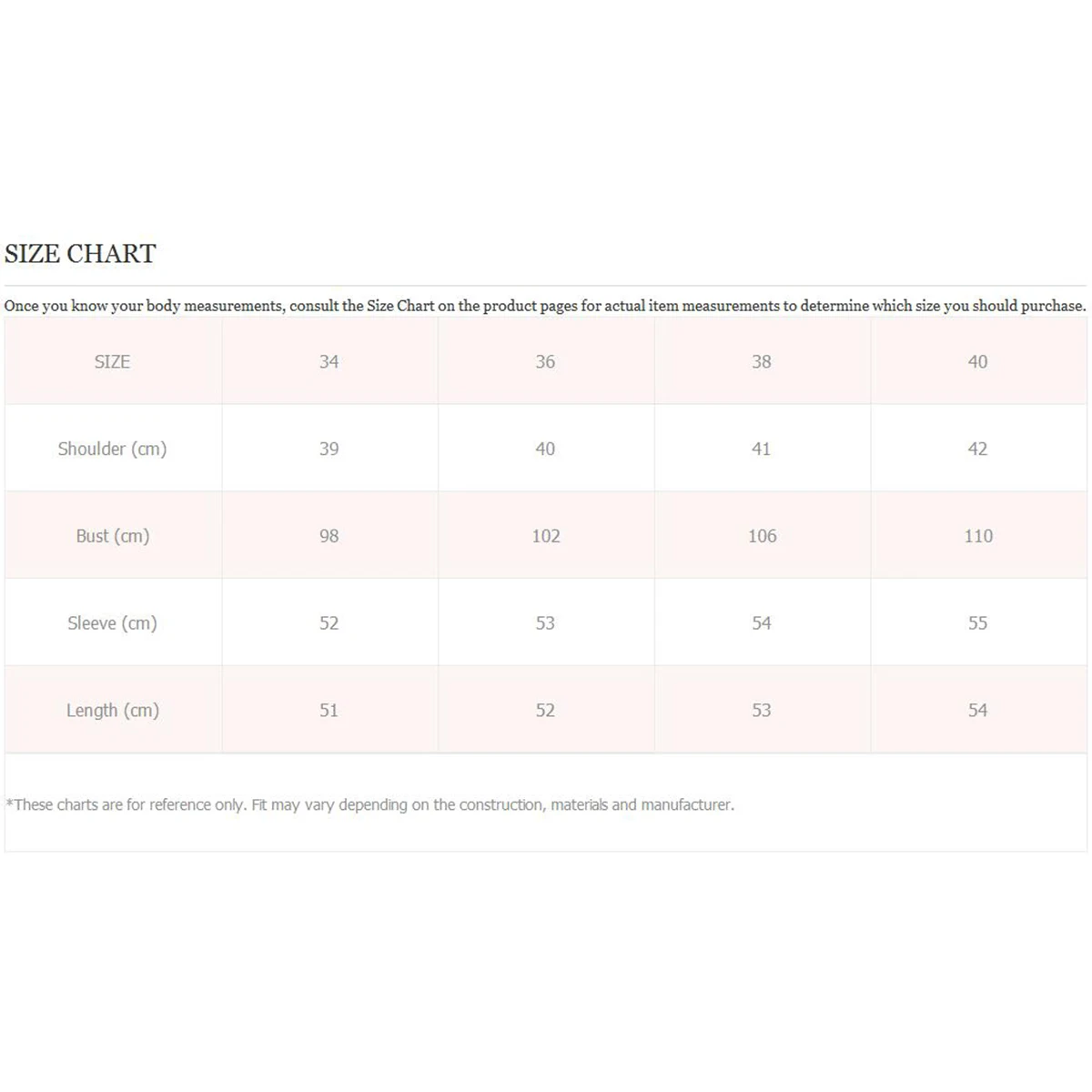The image size is (1092, 1092).
Task: Click the SIZE CHART heading
Action: click(x=80, y=254)
